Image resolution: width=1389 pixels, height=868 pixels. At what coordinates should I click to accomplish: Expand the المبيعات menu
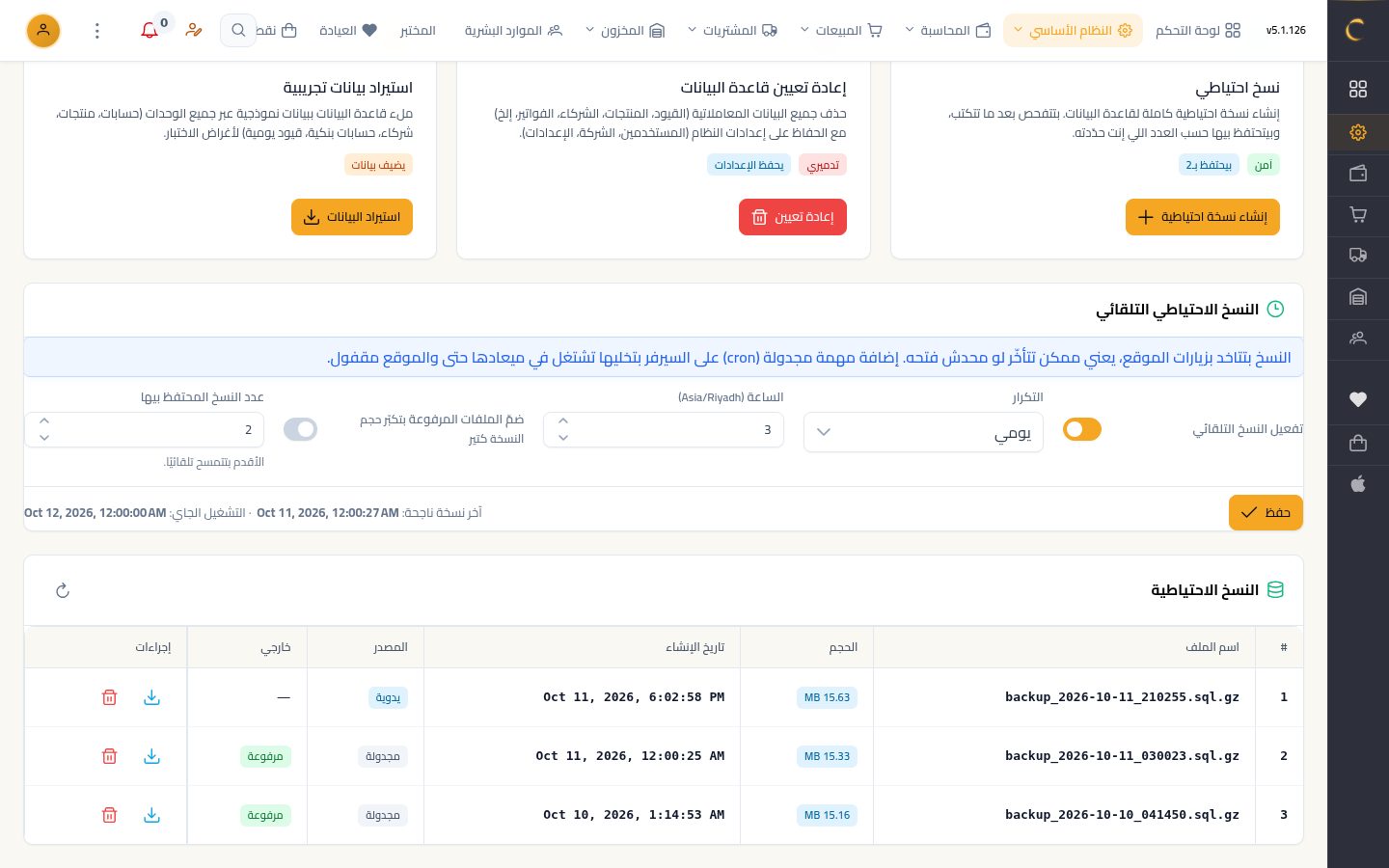841,31
